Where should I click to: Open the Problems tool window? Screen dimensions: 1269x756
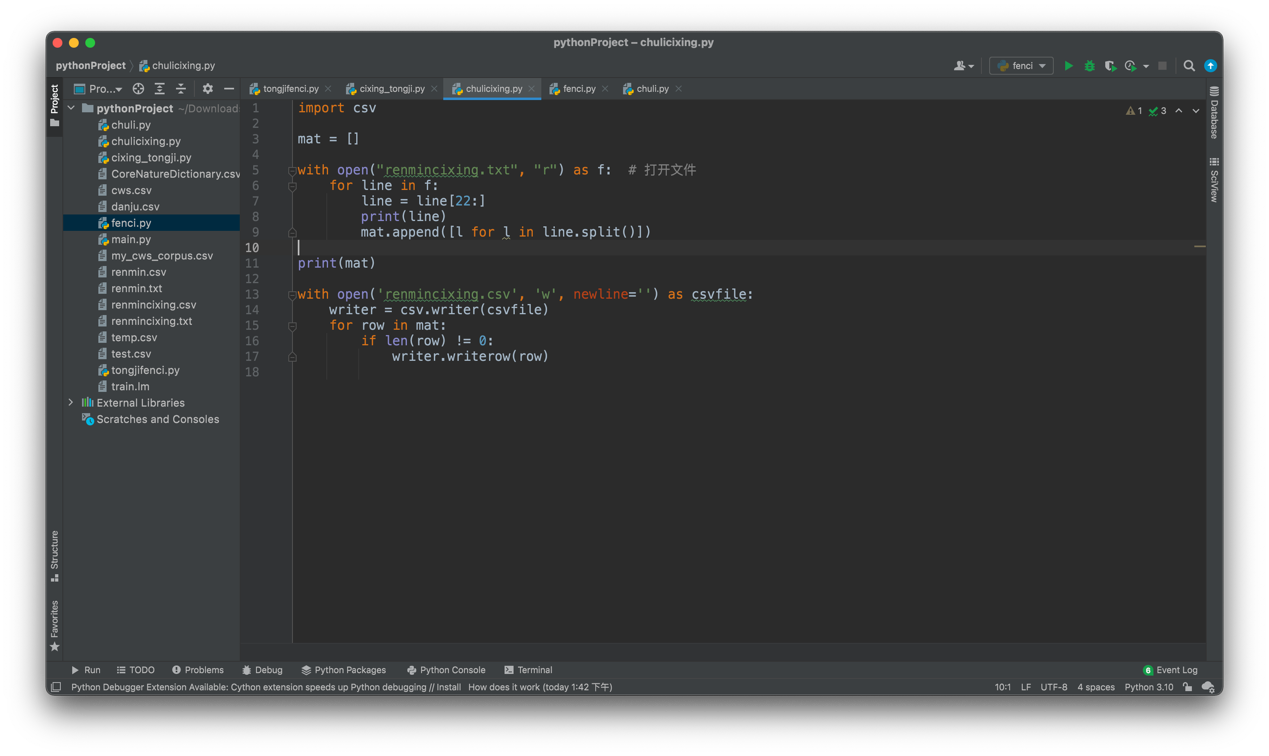[198, 670]
